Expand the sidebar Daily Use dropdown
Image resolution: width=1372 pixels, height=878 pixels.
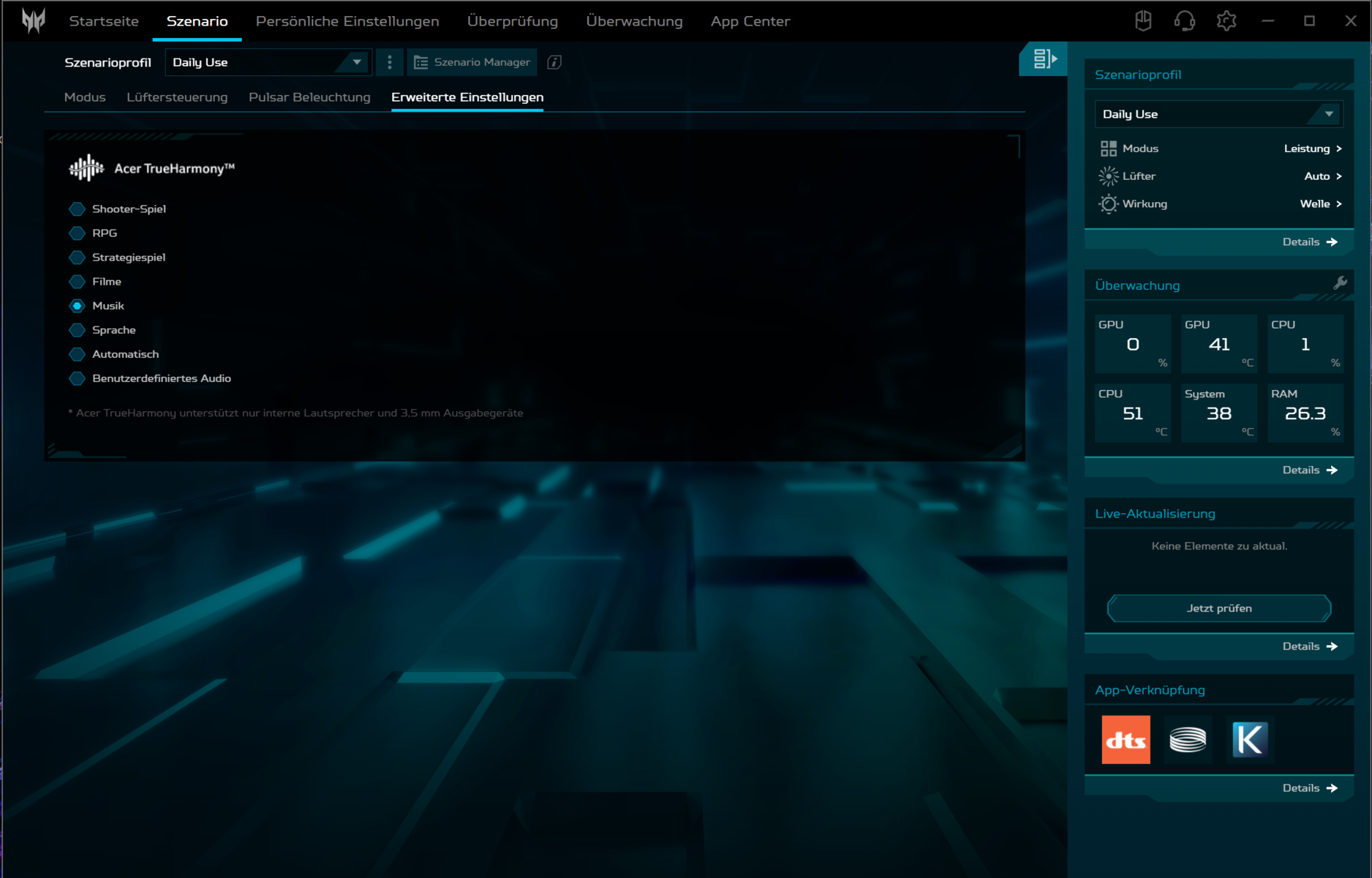point(1218,114)
